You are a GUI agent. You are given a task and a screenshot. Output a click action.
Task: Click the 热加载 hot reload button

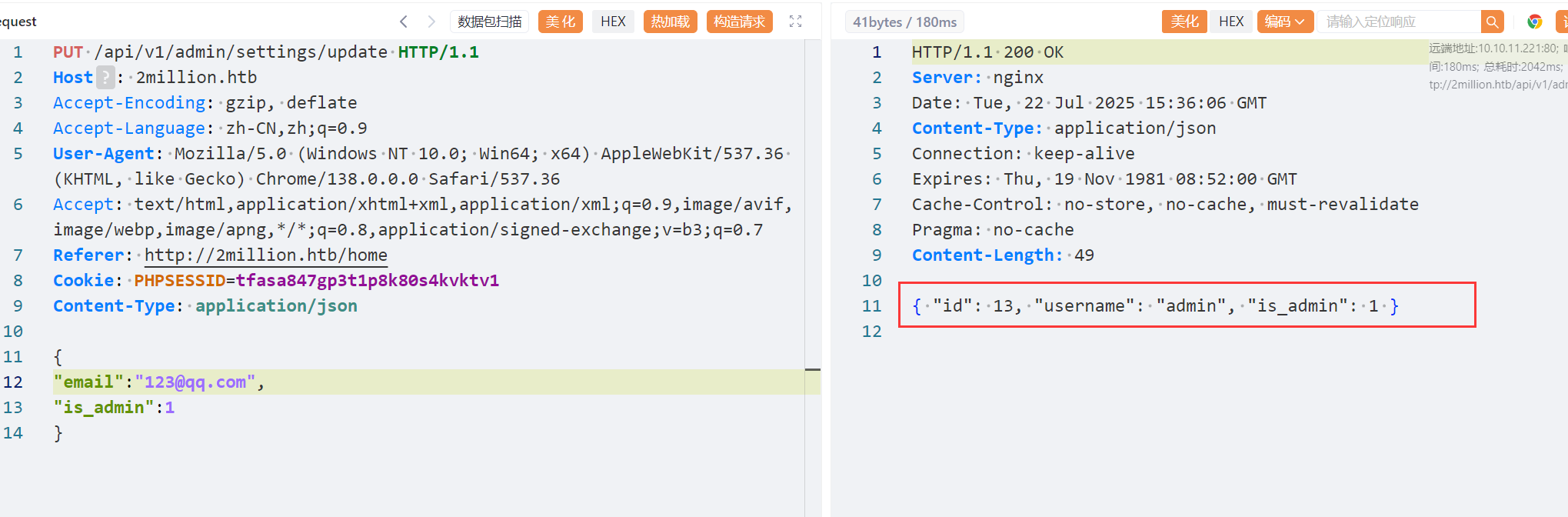[670, 22]
